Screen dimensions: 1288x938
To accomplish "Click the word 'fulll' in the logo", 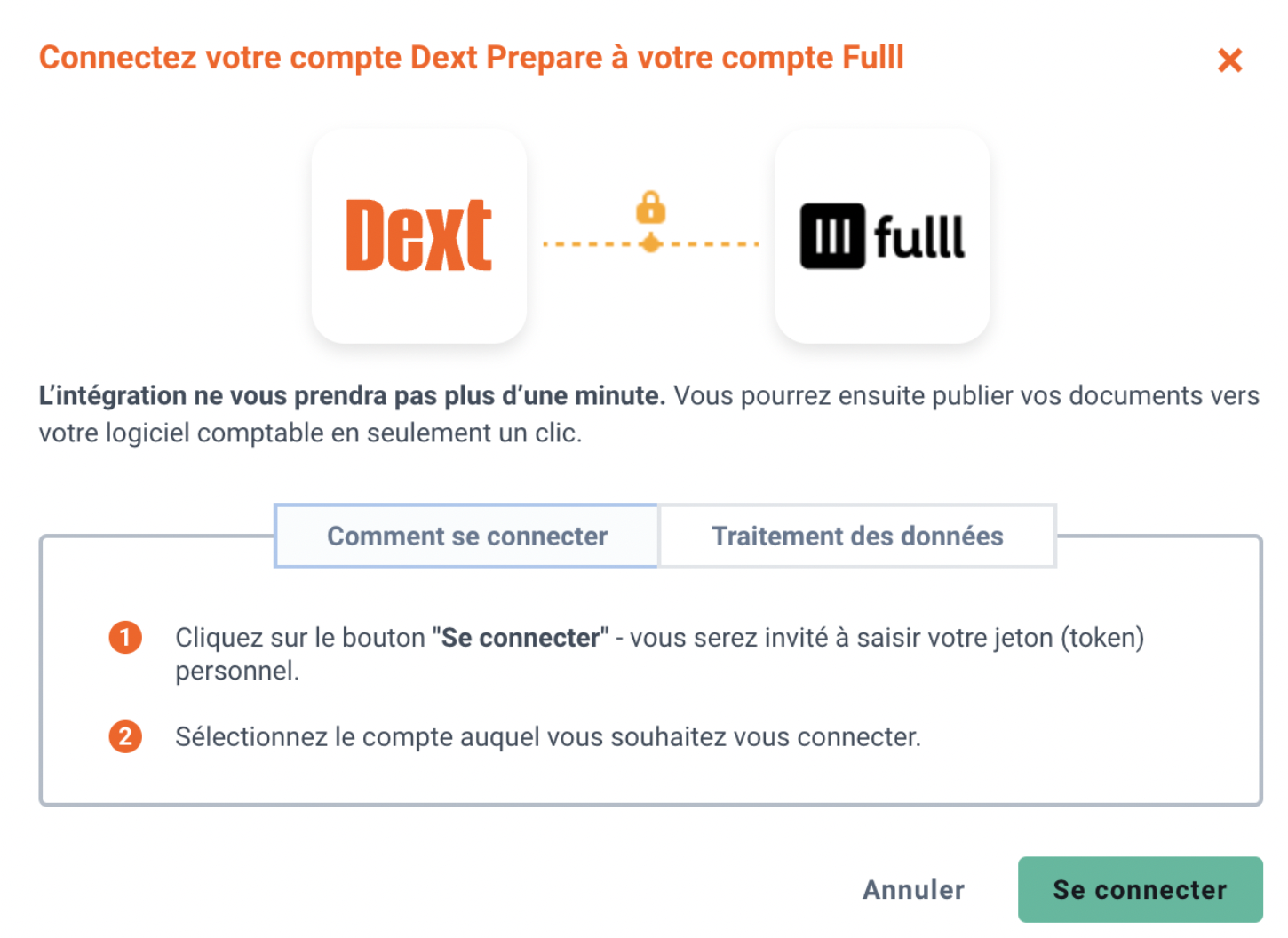I will (x=919, y=236).
